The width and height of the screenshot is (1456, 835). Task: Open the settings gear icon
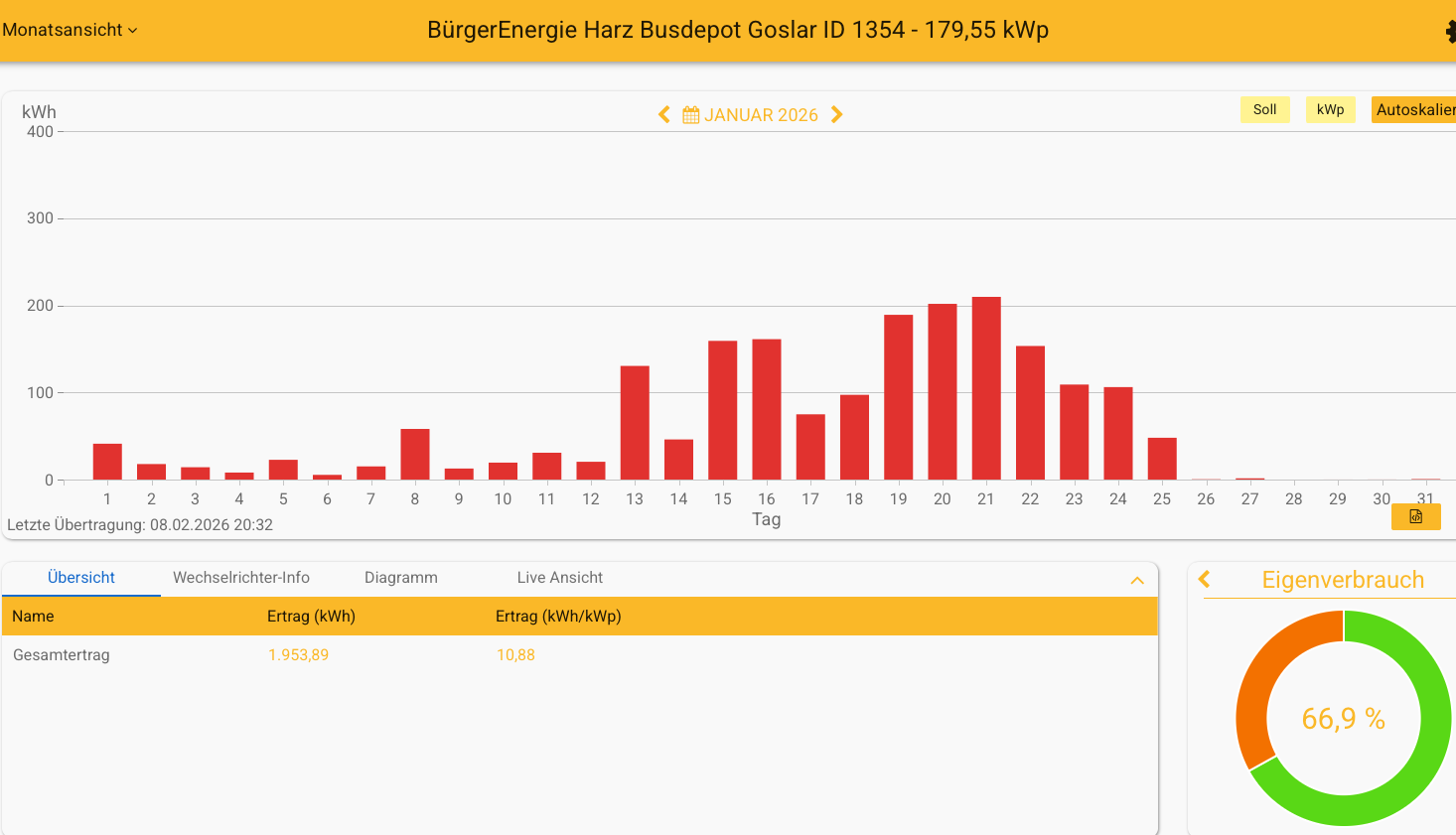pyautogui.click(x=1450, y=32)
